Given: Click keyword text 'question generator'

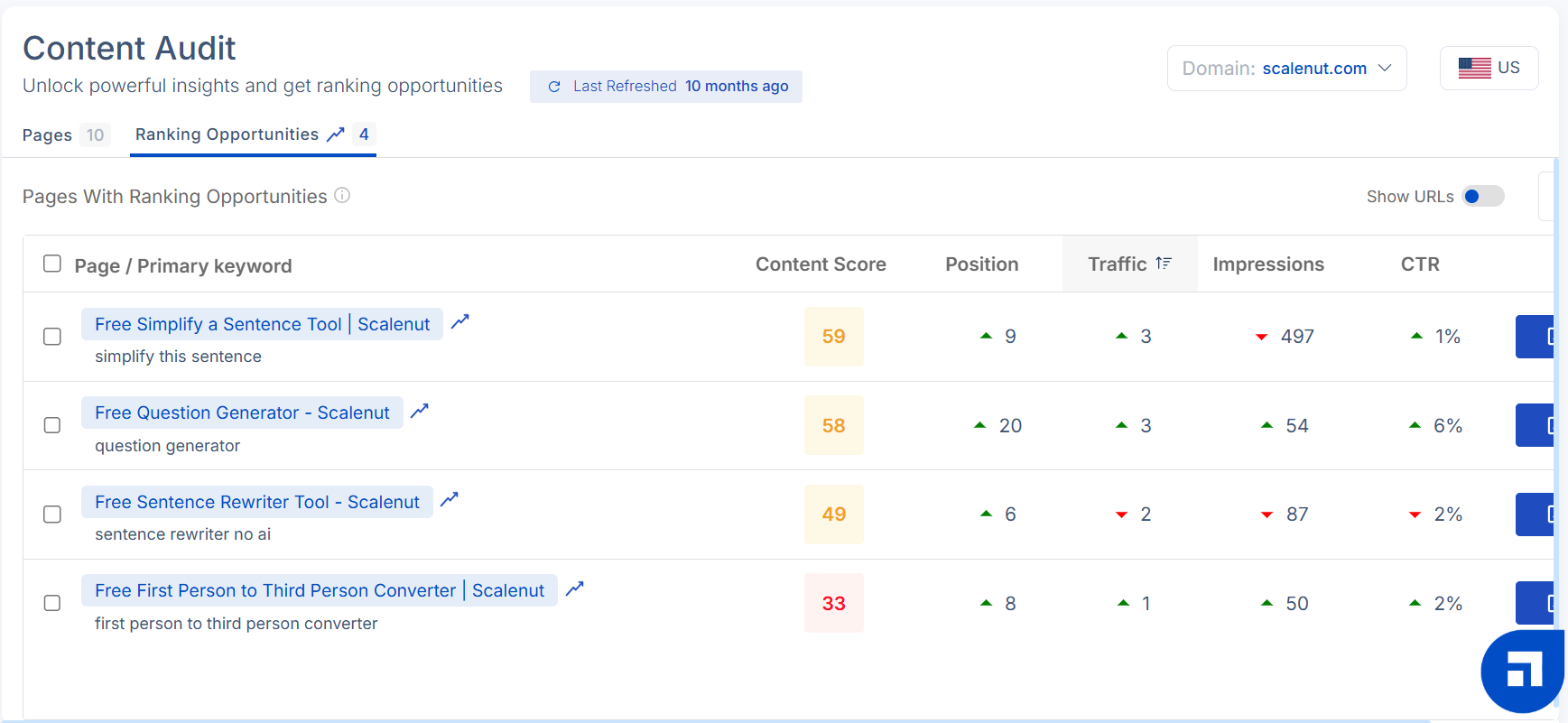Looking at the screenshot, I should (x=167, y=446).
